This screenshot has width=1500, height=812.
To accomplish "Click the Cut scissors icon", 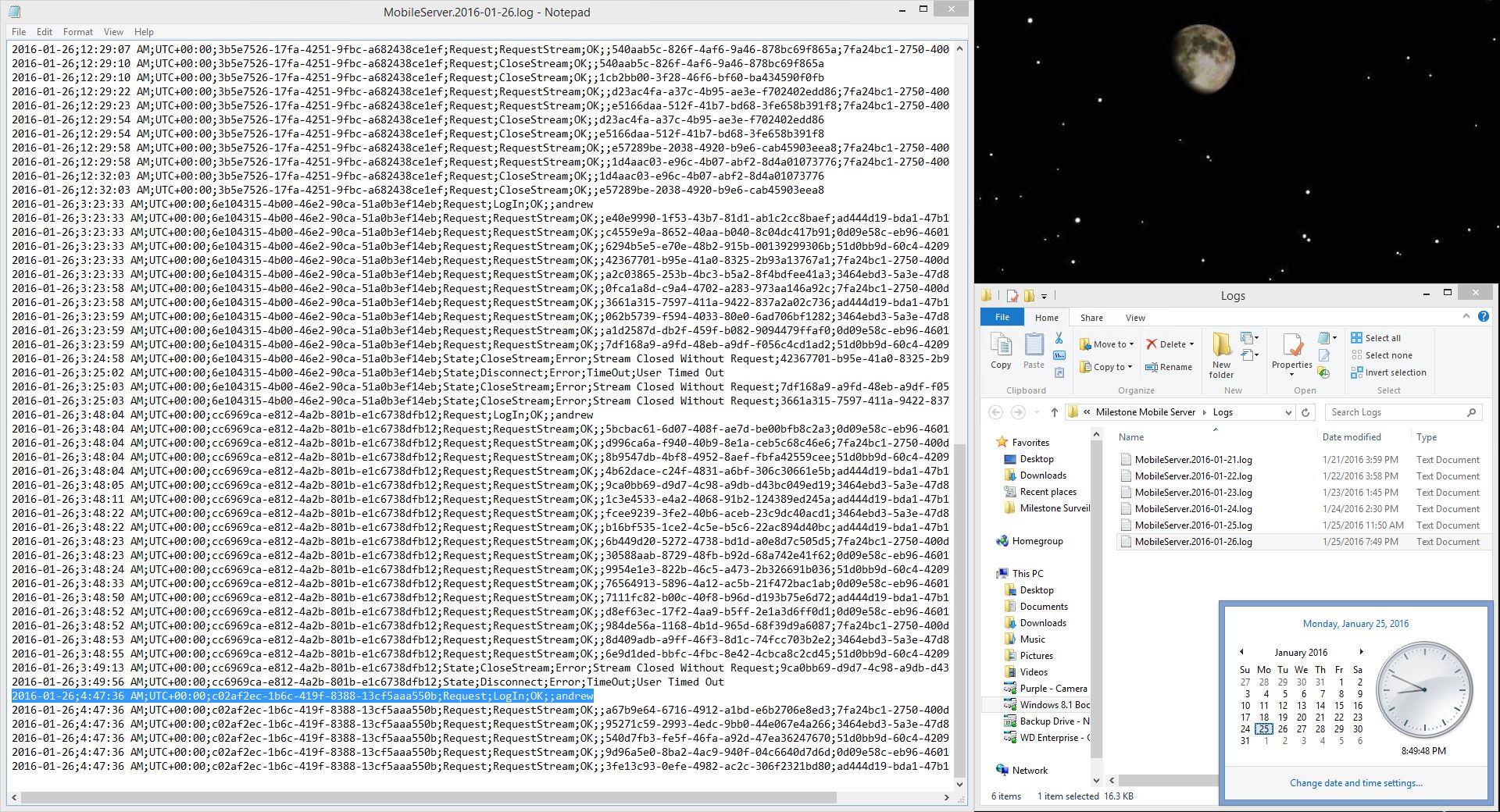I will (x=1059, y=338).
